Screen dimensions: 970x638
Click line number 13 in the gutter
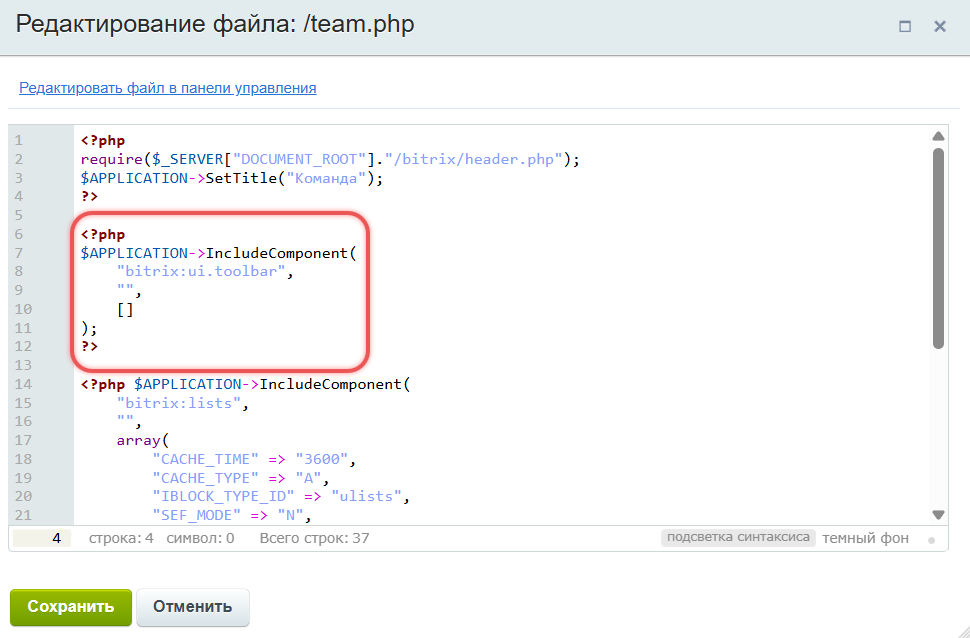[x=23, y=365]
